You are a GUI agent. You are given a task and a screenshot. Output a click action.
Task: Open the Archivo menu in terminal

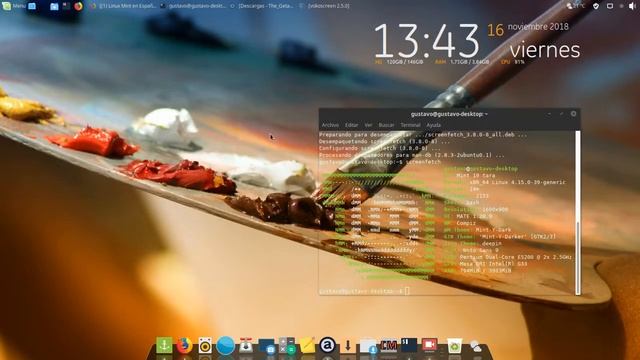[330, 125]
